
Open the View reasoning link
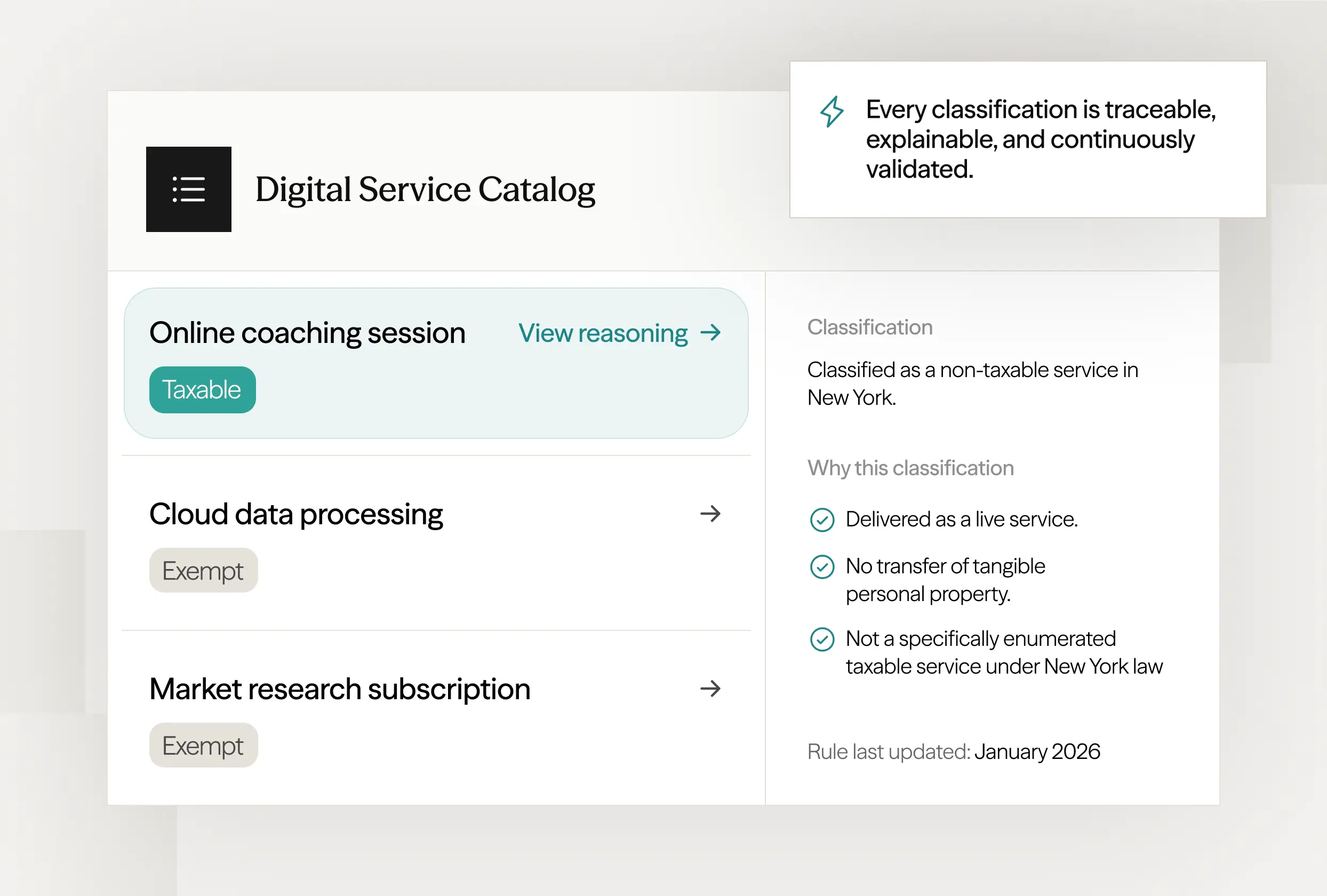click(602, 333)
